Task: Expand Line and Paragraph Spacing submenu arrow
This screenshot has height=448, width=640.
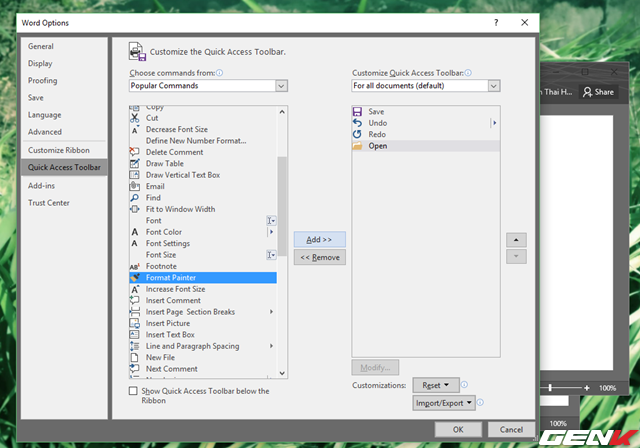Action: tap(271, 346)
